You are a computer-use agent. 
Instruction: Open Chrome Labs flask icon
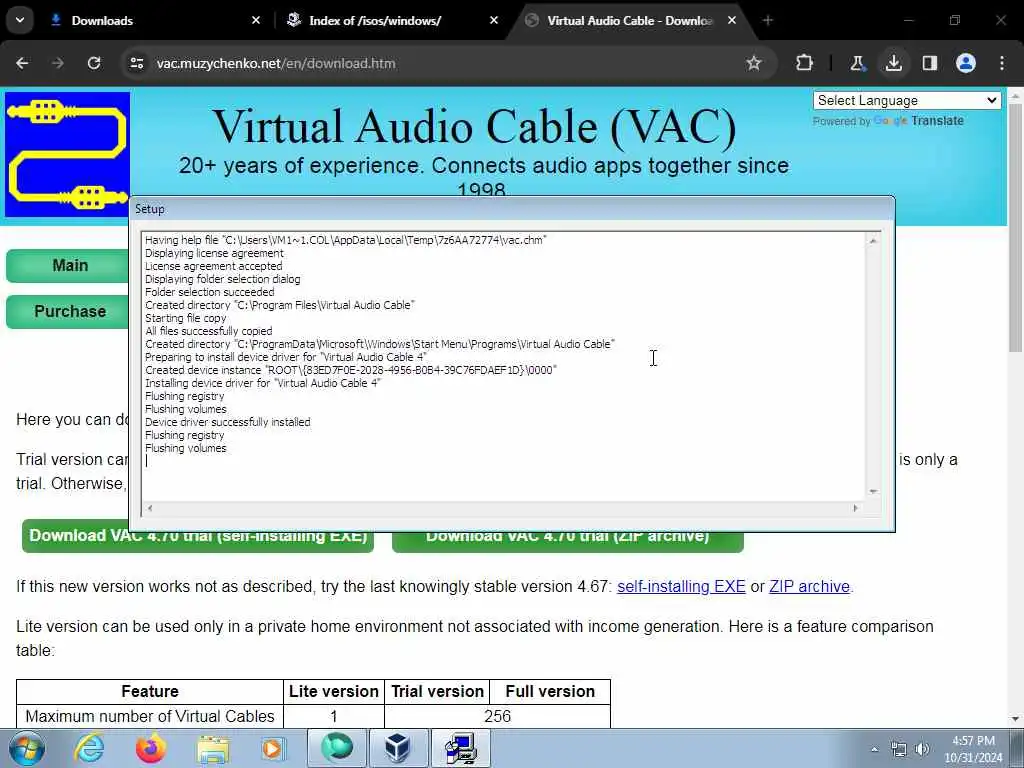(x=857, y=63)
